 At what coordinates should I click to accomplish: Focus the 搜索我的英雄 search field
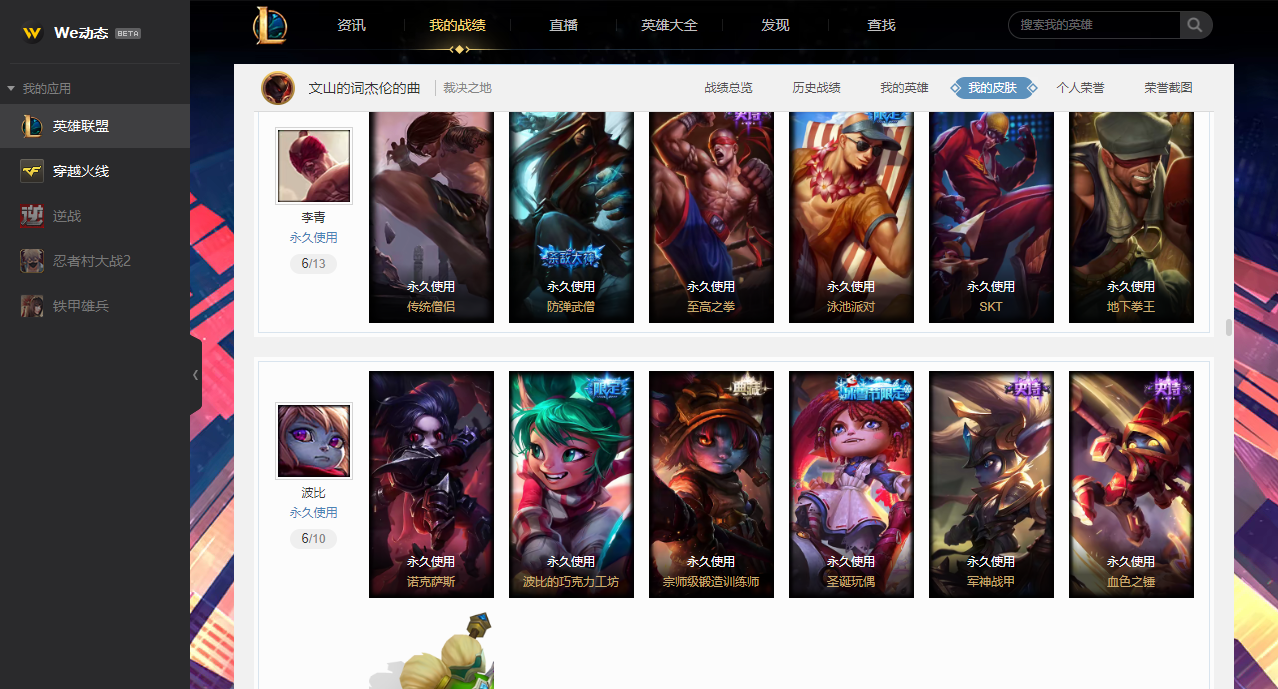[x=1094, y=25]
